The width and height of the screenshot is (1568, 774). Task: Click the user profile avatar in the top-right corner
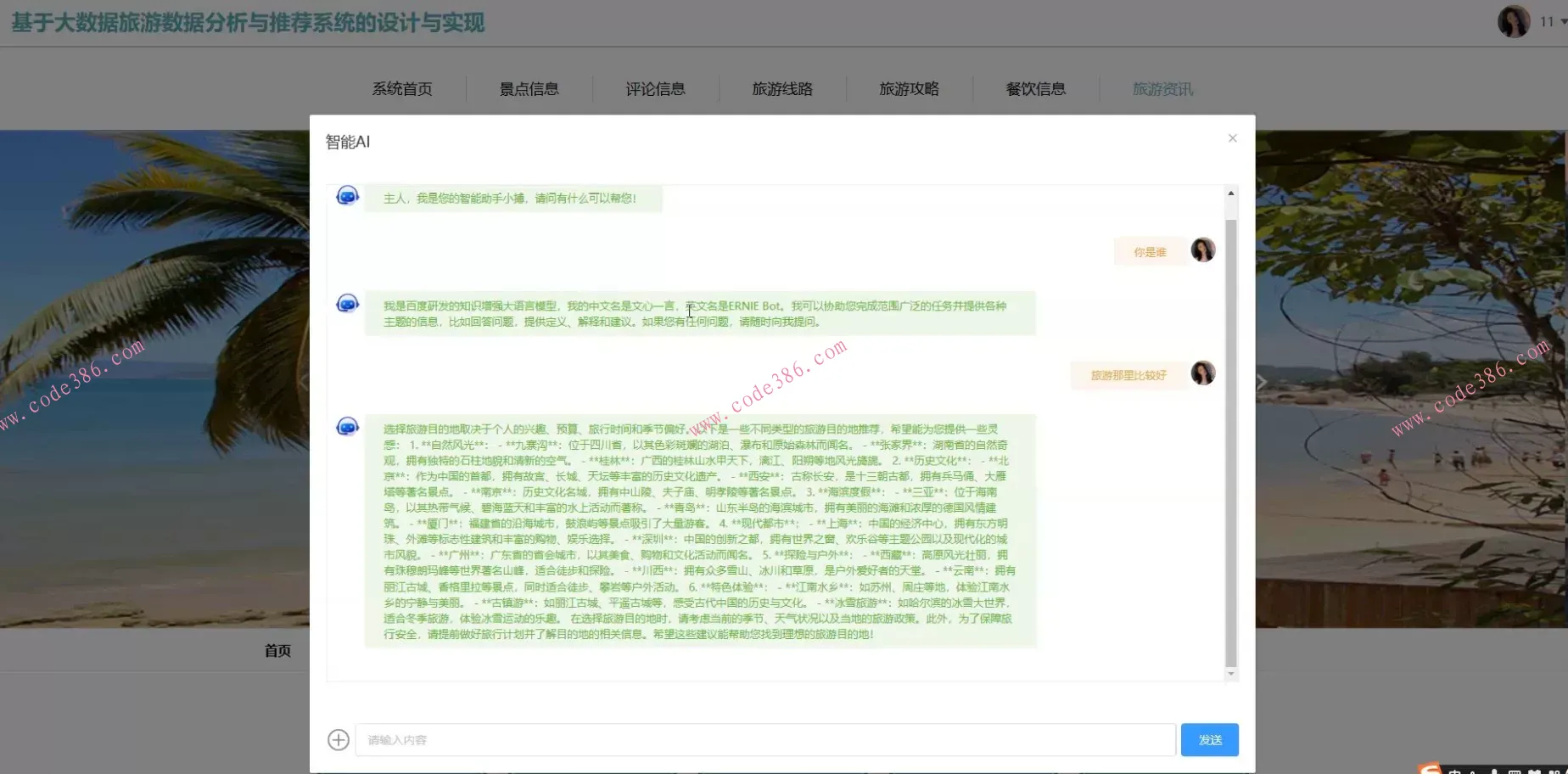coord(1515,21)
